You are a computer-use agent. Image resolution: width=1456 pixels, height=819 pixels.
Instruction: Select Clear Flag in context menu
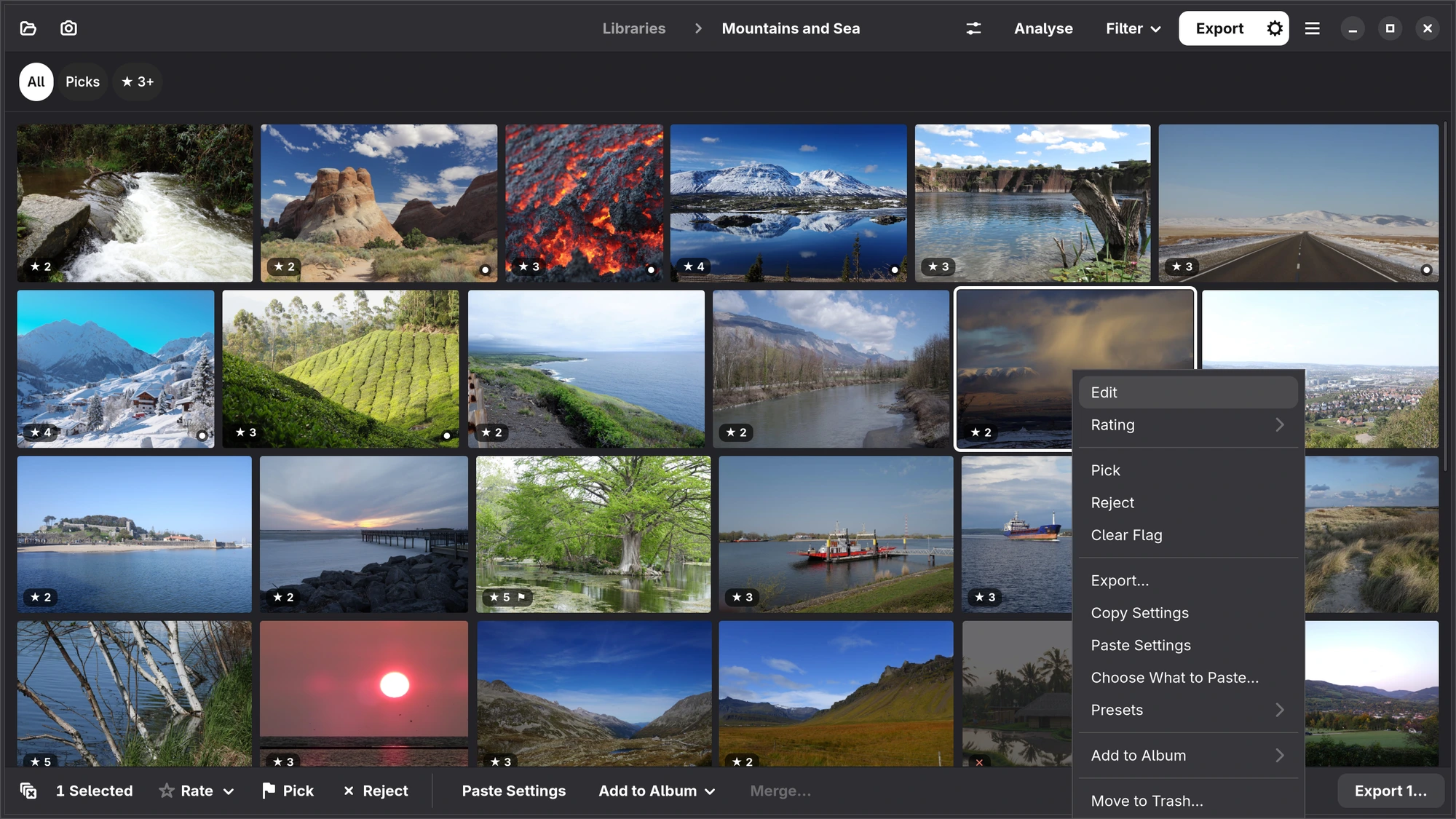tap(1188, 535)
